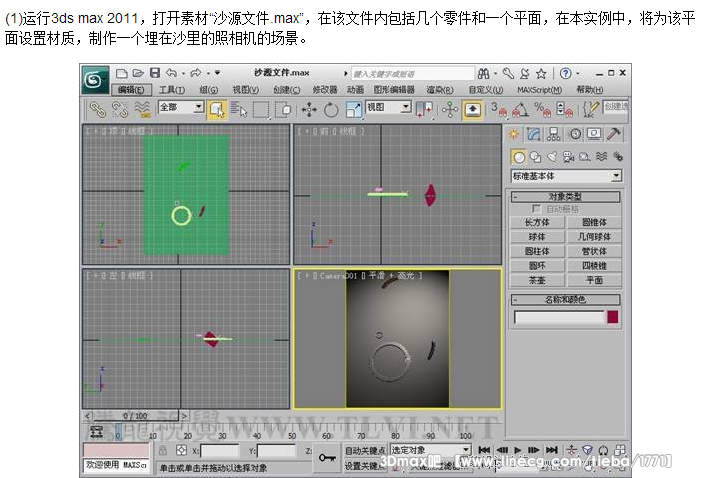Click the 球体 button
The width and height of the screenshot is (701, 478).
point(537,237)
